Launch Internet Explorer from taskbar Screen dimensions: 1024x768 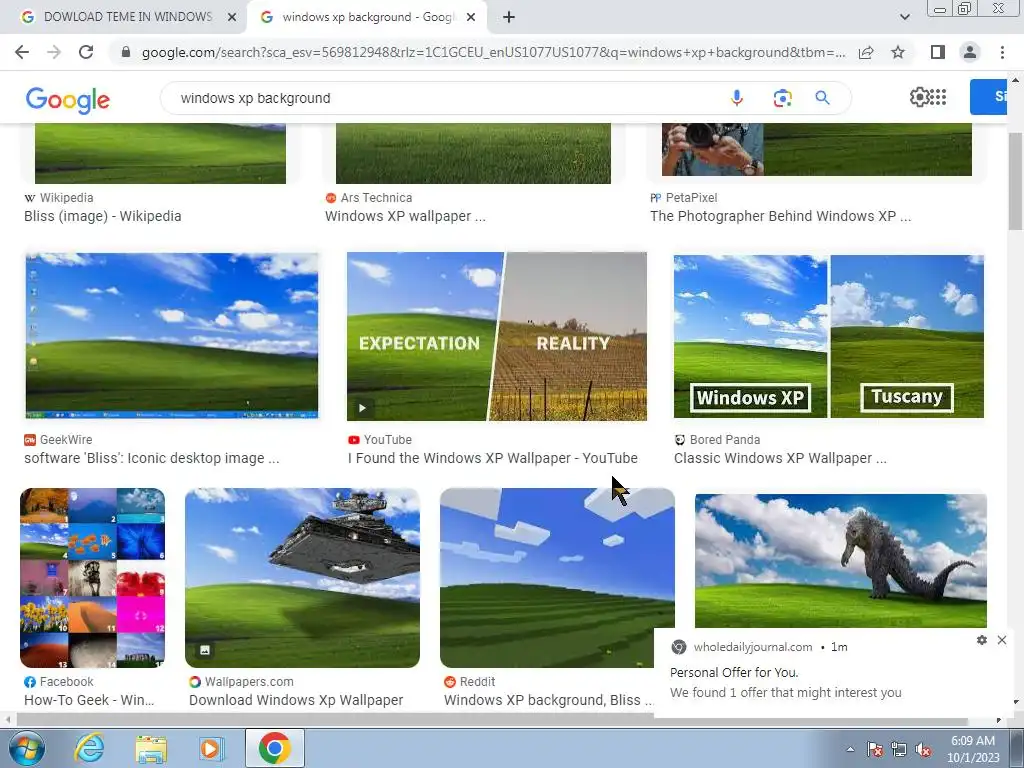pyautogui.click(x=89, y=748)
